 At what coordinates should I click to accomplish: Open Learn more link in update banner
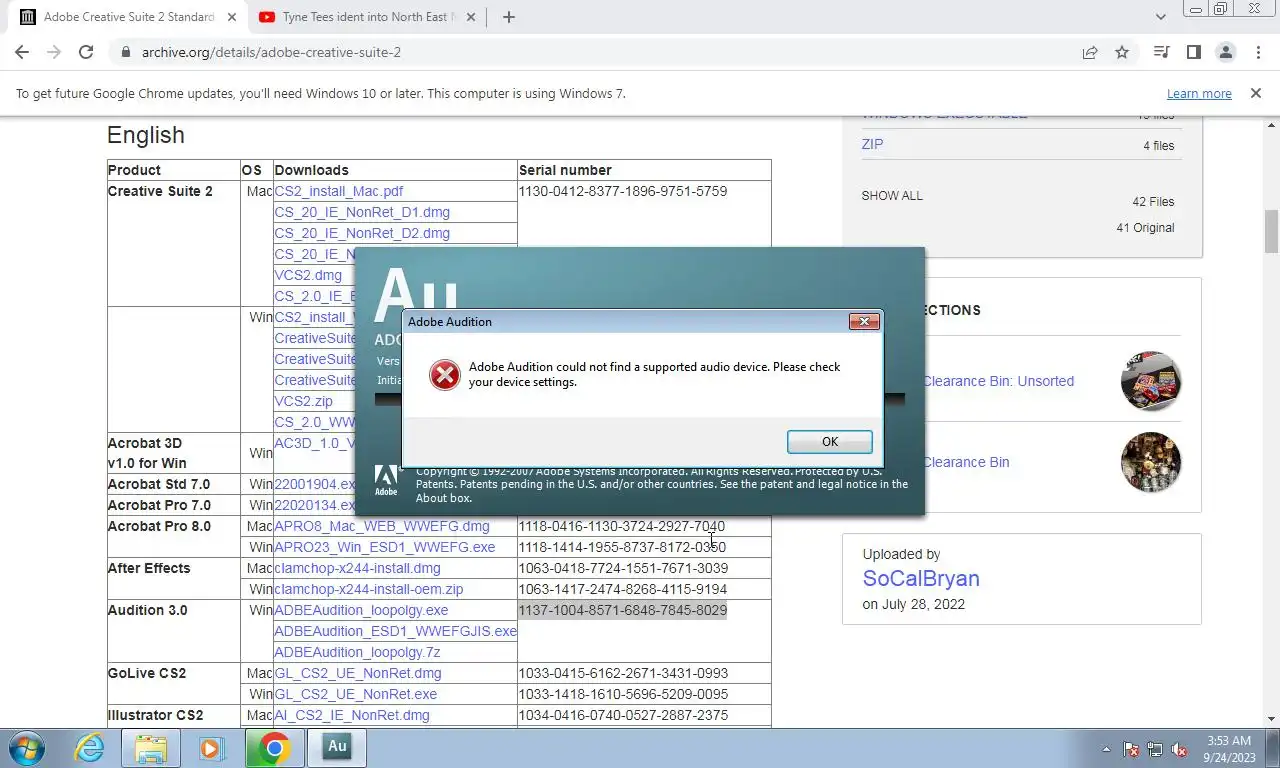tap(1199, 93)
